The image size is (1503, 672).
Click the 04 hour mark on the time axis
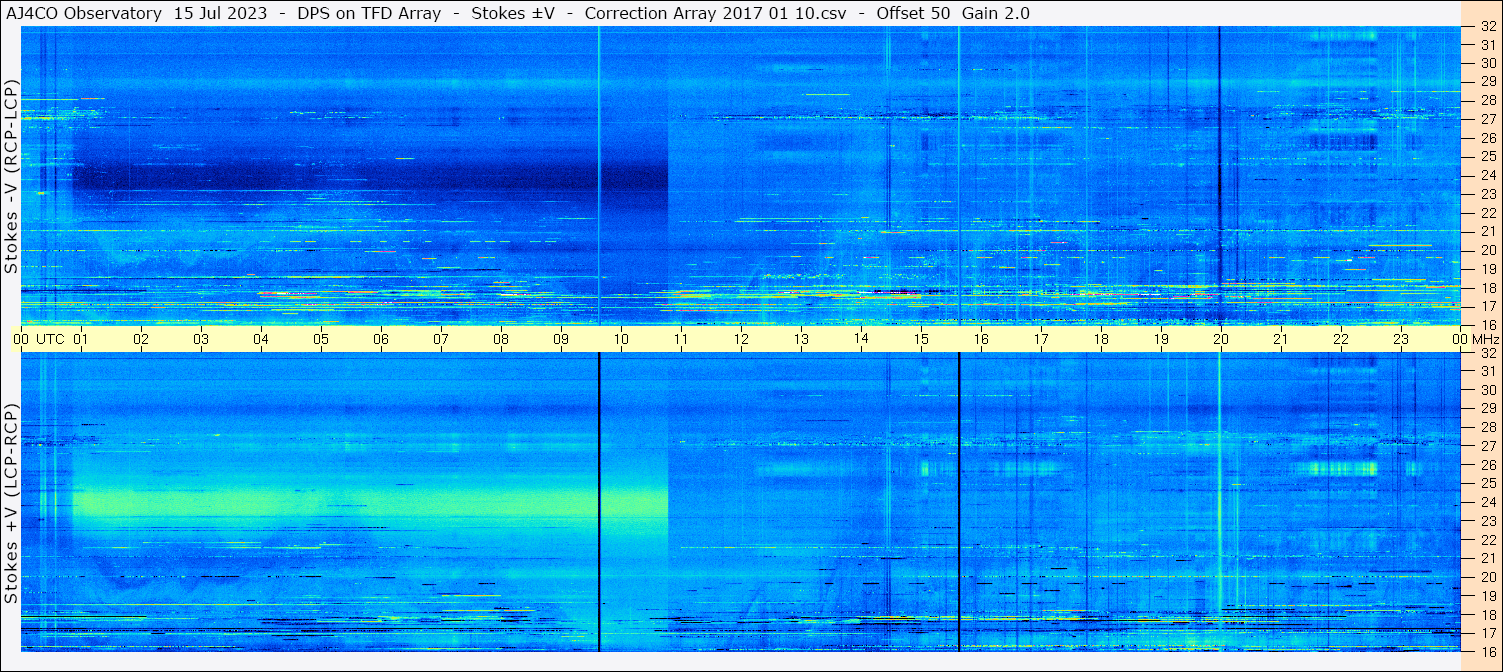click(x=261, y=339)
